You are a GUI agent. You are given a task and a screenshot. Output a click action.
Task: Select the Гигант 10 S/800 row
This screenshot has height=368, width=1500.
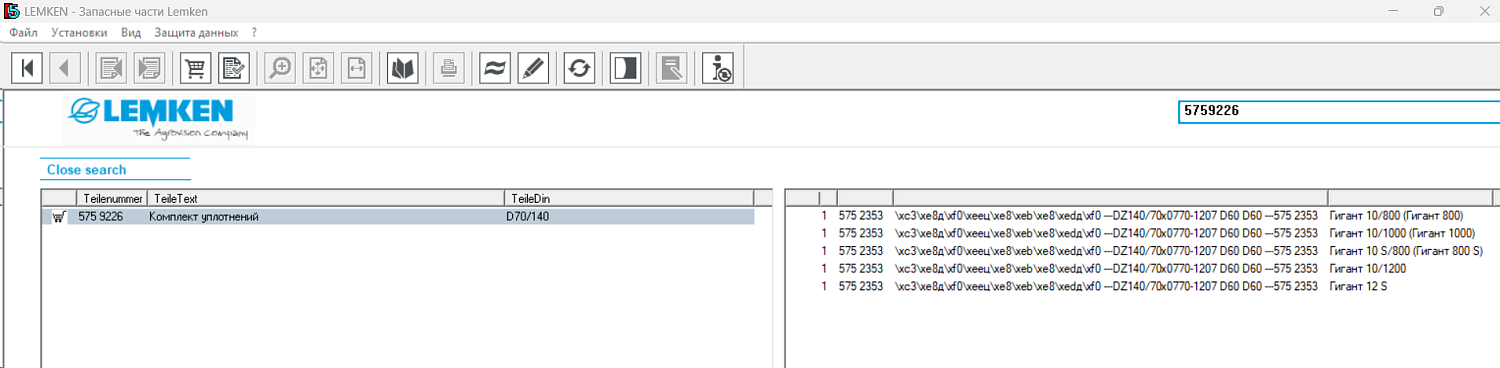[x=1143, y=251]
